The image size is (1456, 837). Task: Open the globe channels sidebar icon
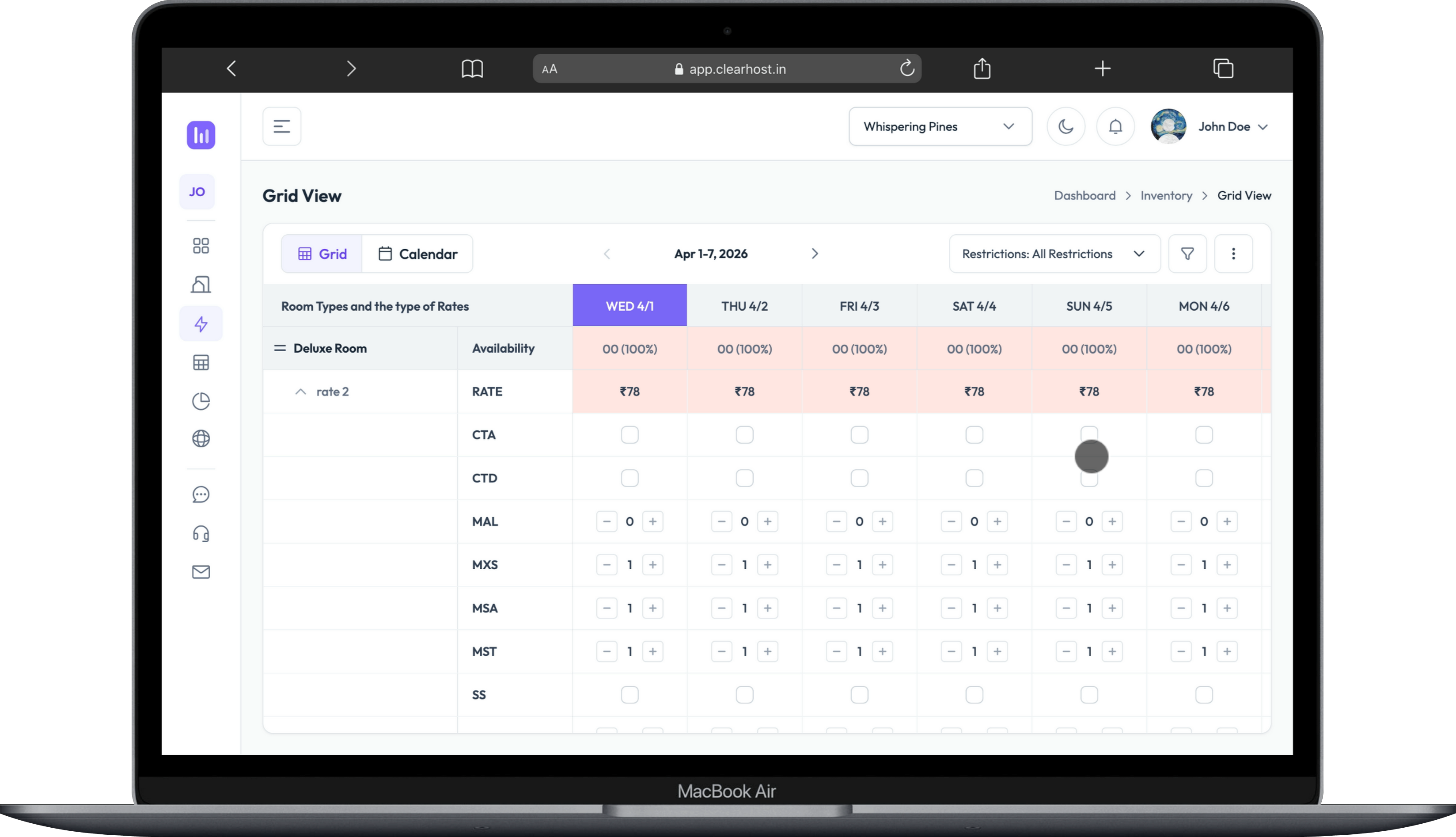201,439
